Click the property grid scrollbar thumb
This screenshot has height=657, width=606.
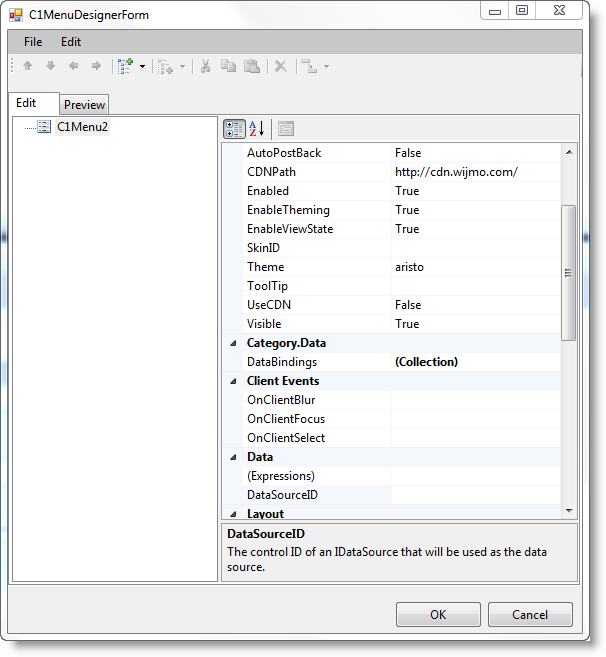tap(569, 273)
